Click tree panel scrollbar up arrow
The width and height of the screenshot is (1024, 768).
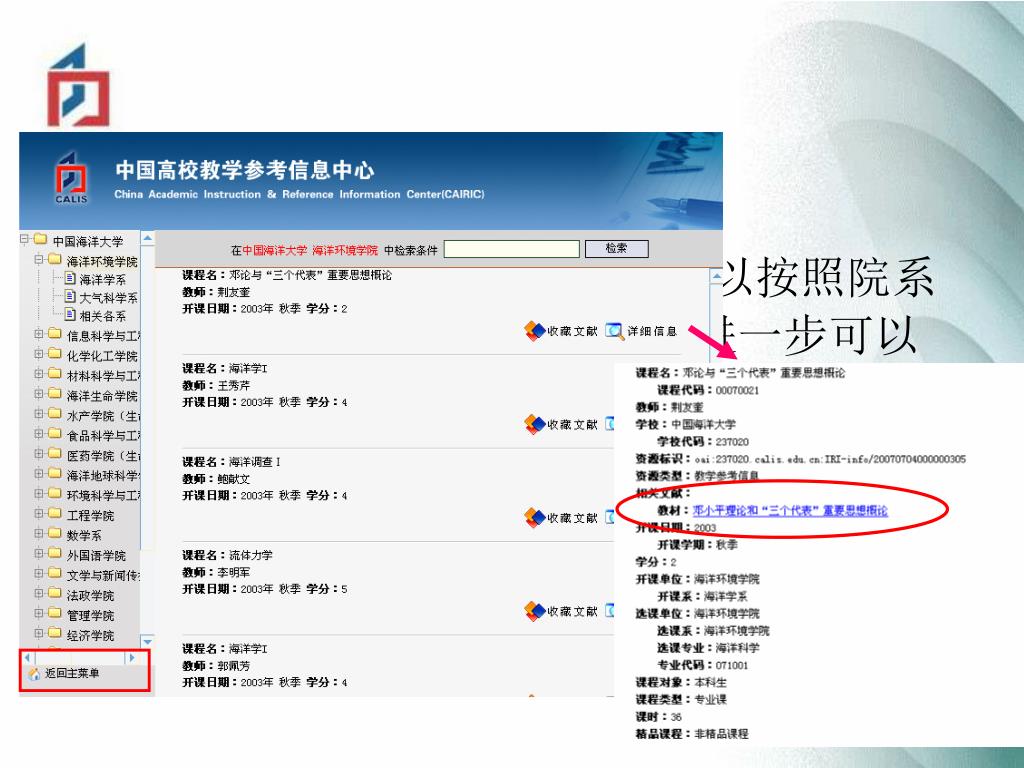(x=148, y=238)
